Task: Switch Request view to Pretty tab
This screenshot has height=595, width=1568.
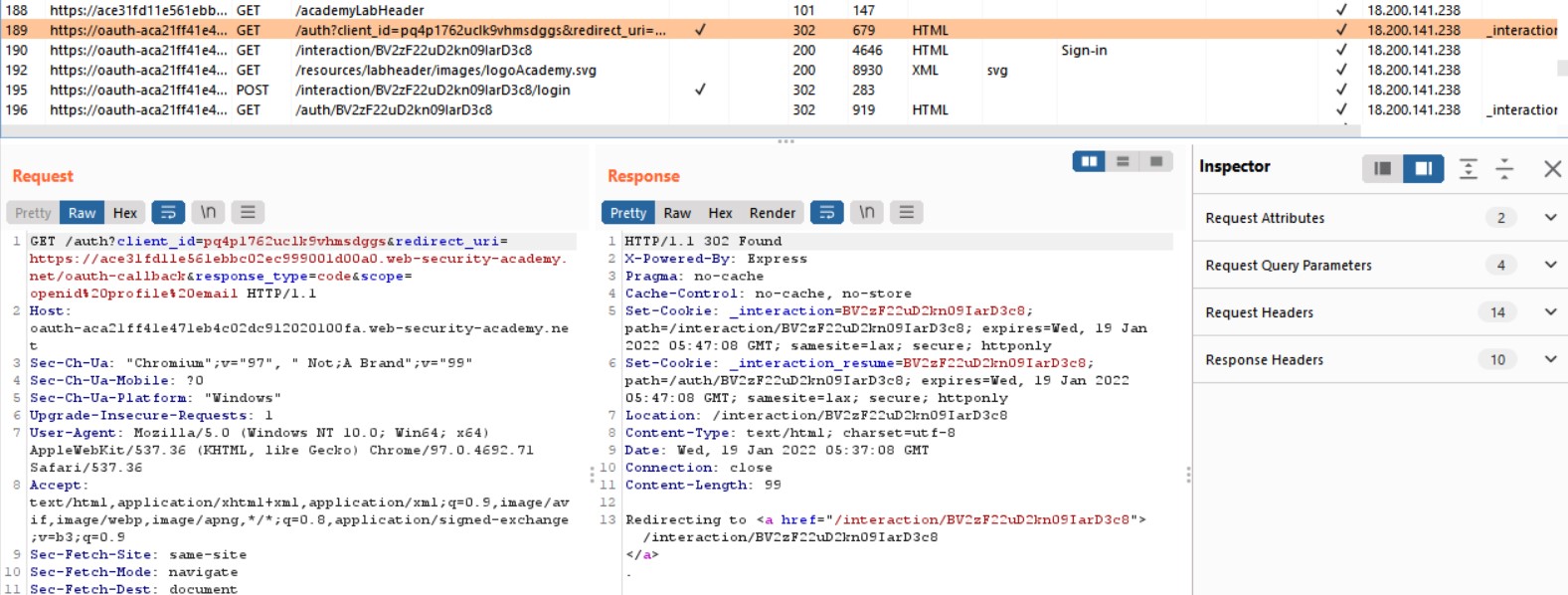Action: point(33,213)
